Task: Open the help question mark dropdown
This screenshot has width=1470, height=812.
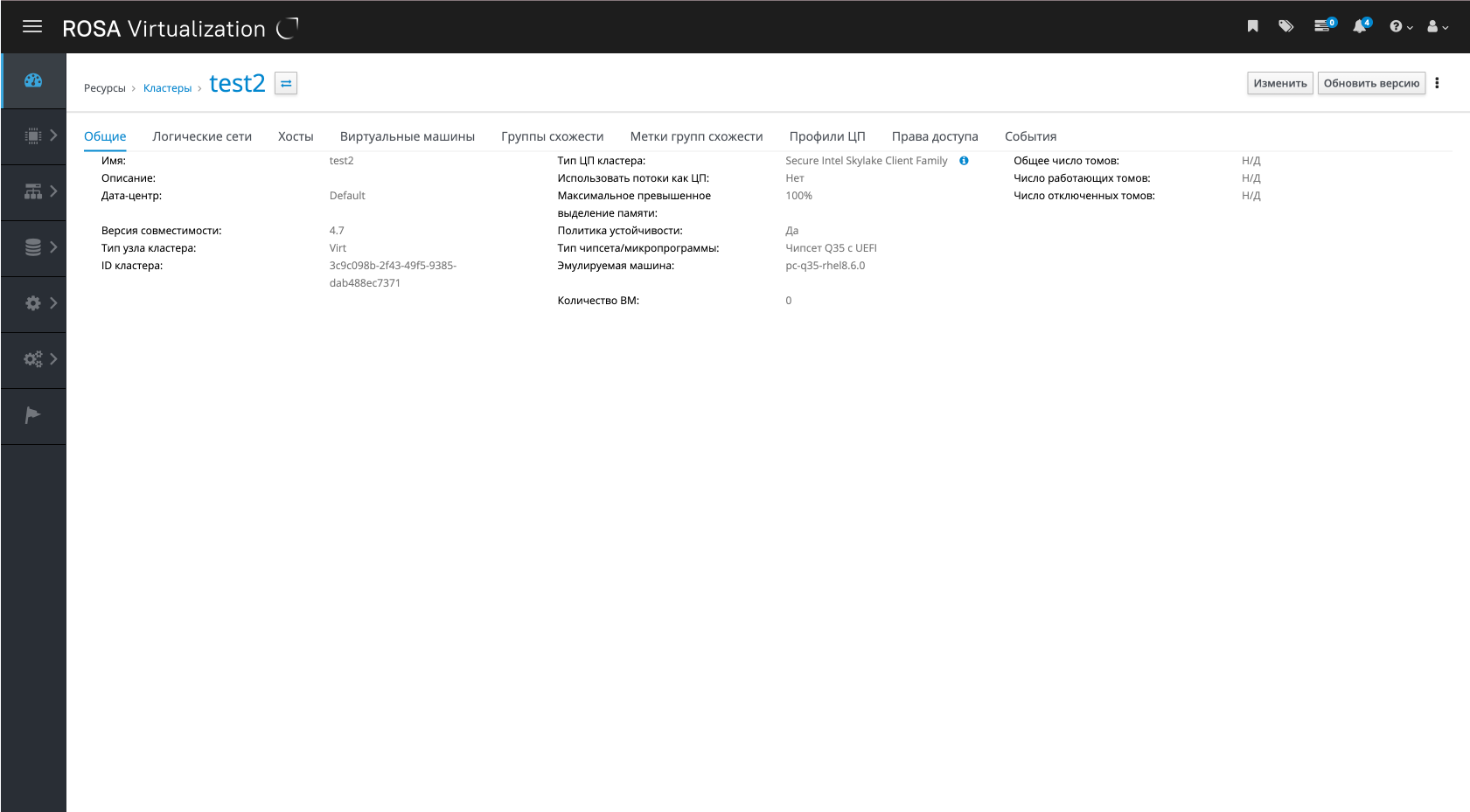Action: (1400, 27)
